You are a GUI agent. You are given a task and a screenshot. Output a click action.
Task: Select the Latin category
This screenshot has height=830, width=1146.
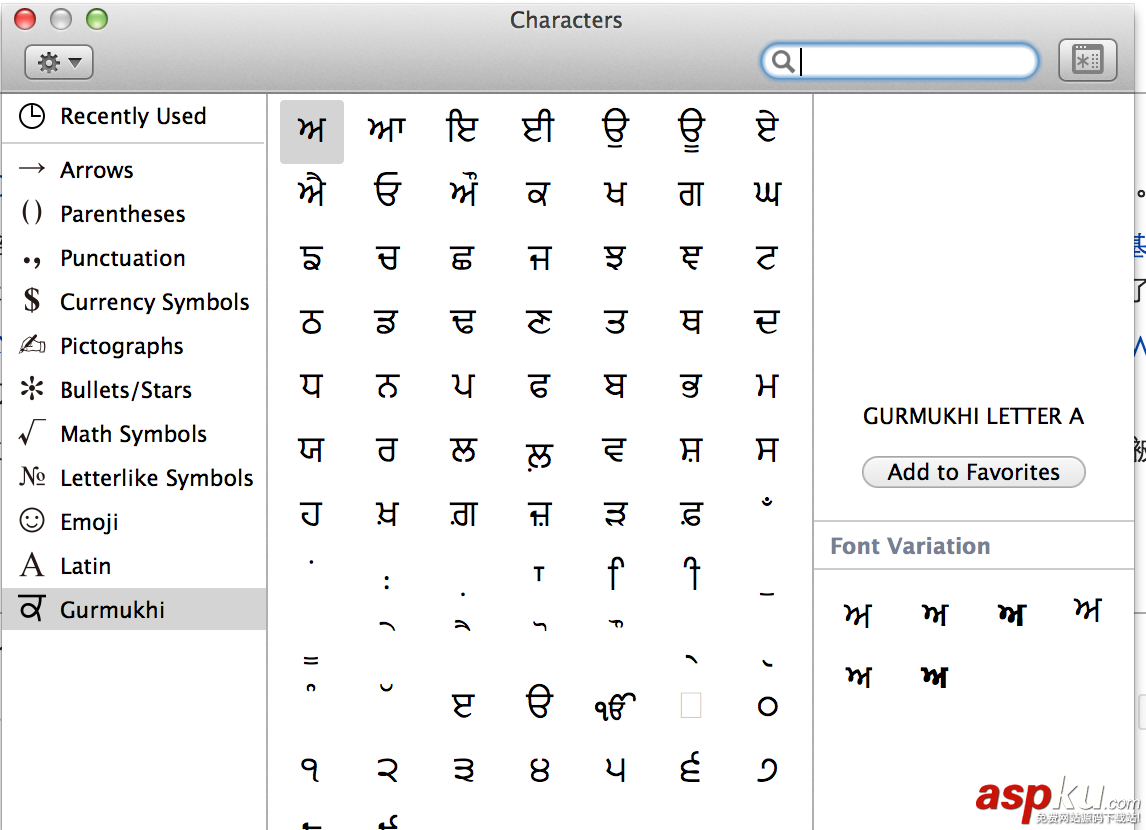click(x=85, y=566)
